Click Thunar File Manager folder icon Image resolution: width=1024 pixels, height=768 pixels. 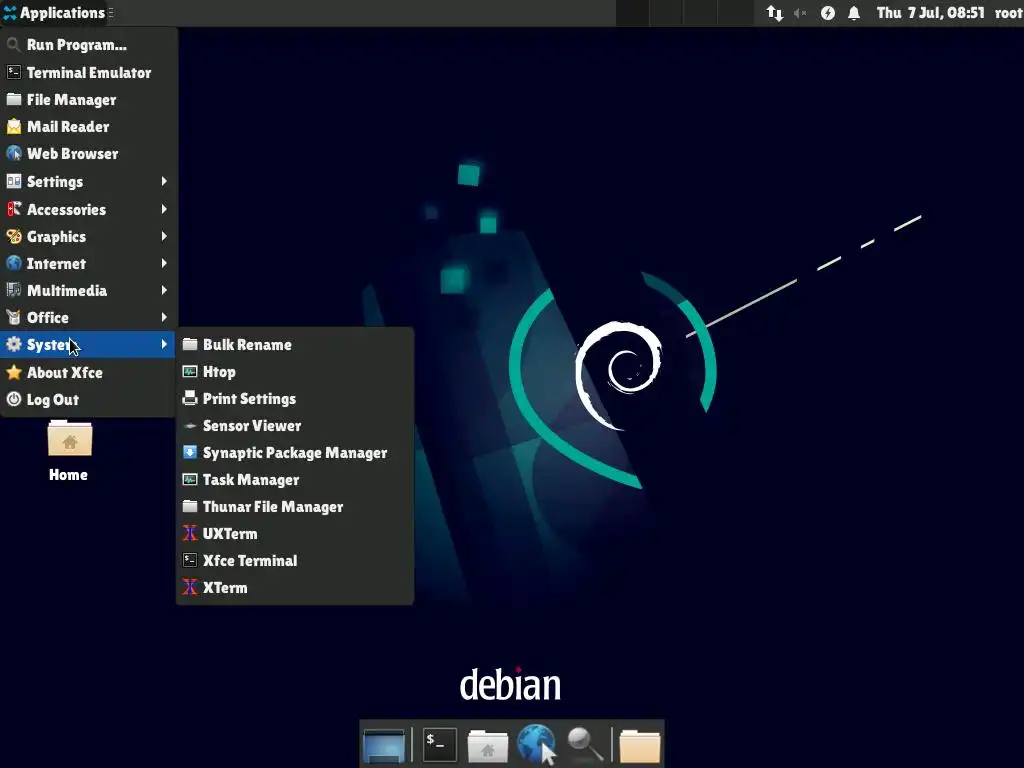pos(190,506)
